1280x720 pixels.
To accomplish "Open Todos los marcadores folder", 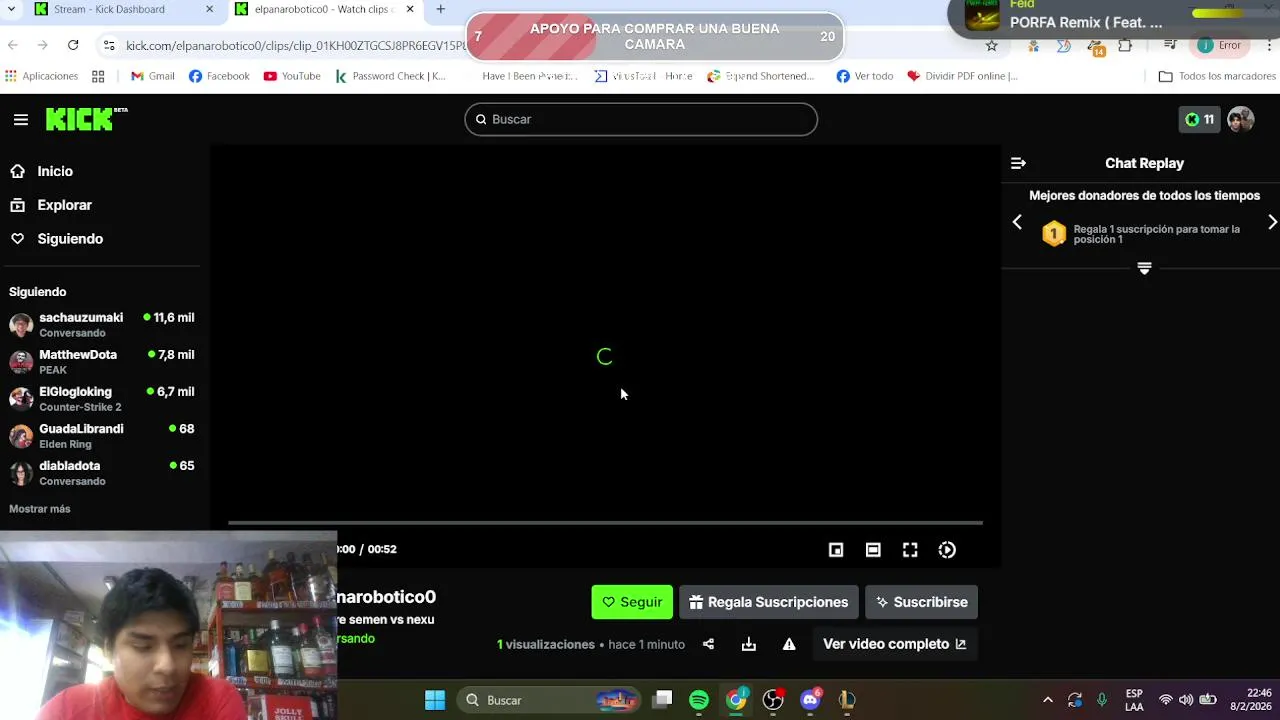I will click(1217, 76).
